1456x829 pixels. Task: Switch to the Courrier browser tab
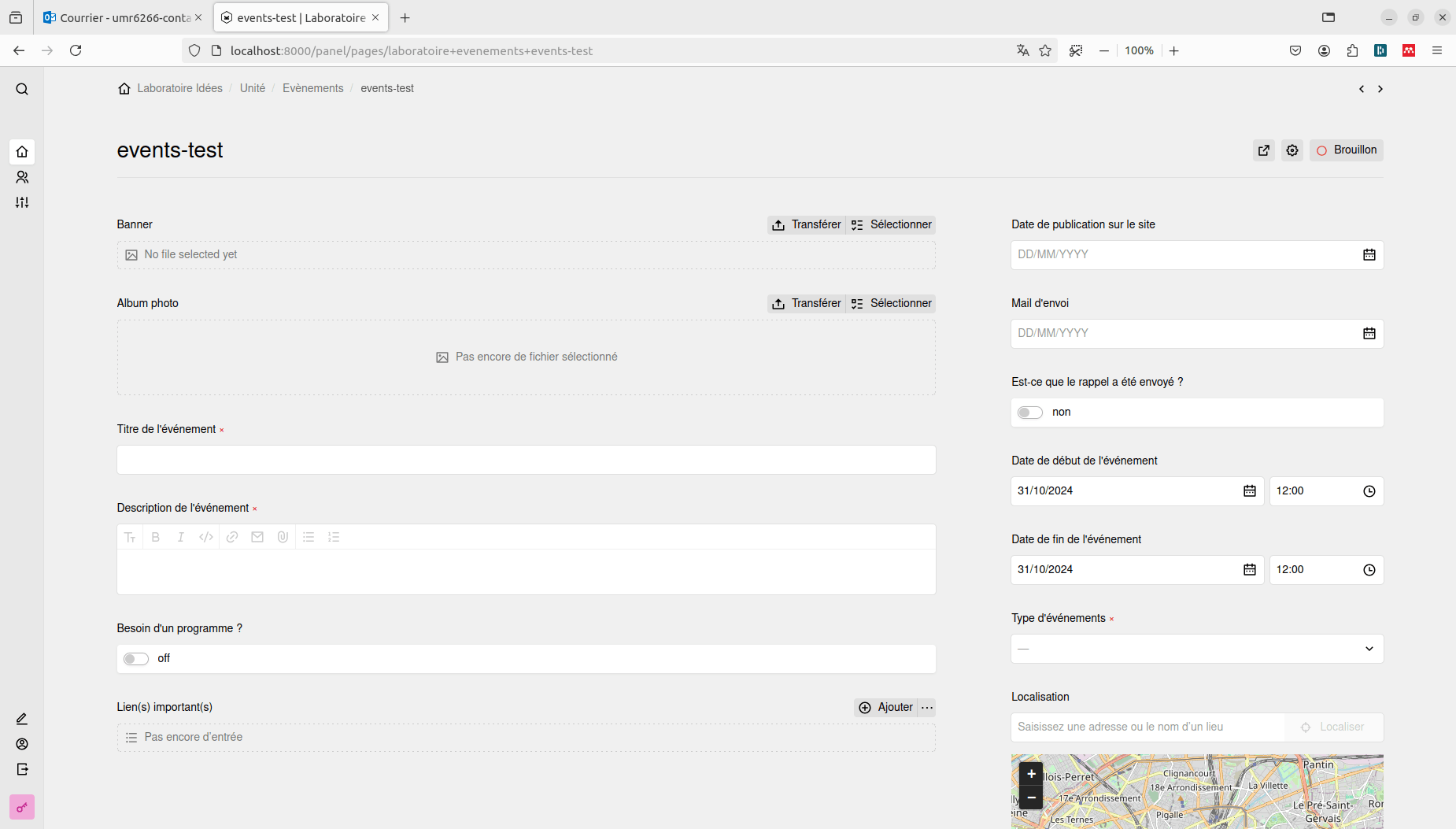[x=123, y=17]
